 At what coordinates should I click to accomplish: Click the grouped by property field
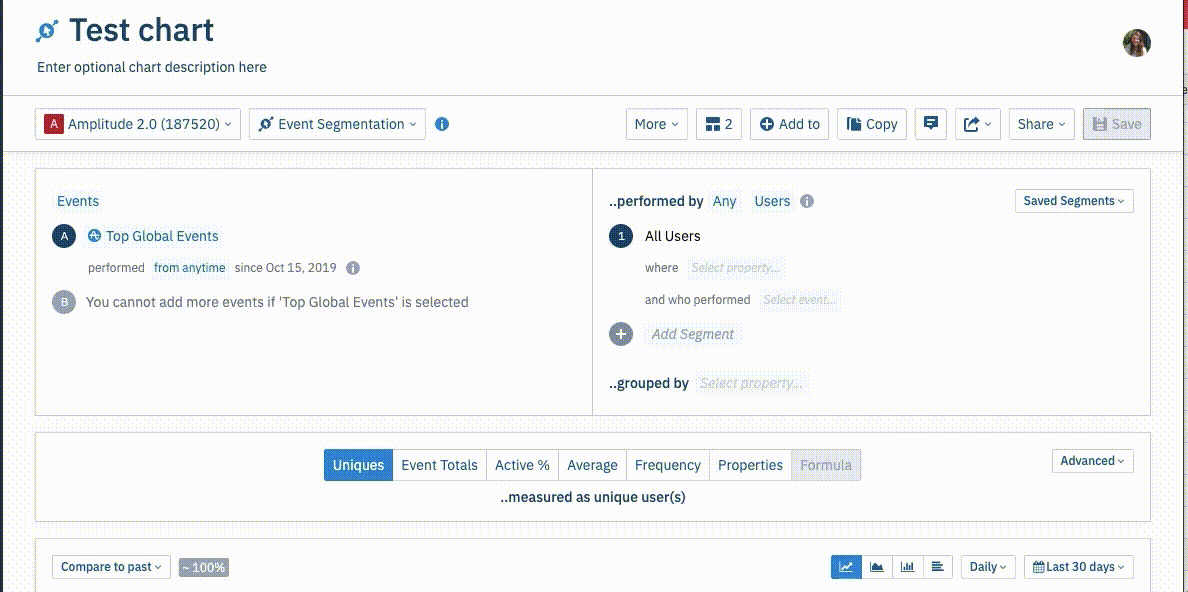pyautogui.click(x=751, y=383)
